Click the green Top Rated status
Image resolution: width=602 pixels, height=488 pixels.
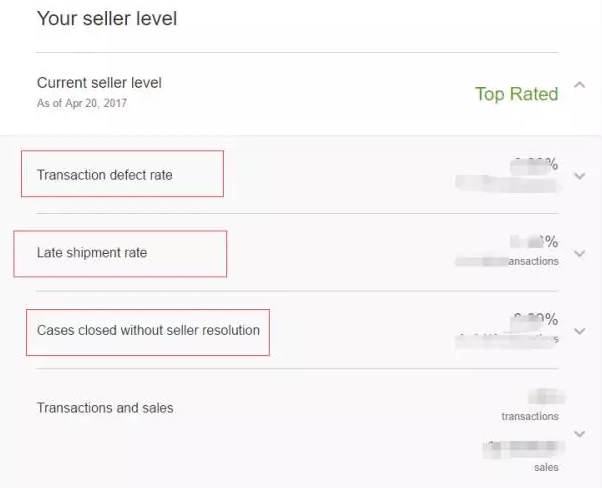pos(516,94)
